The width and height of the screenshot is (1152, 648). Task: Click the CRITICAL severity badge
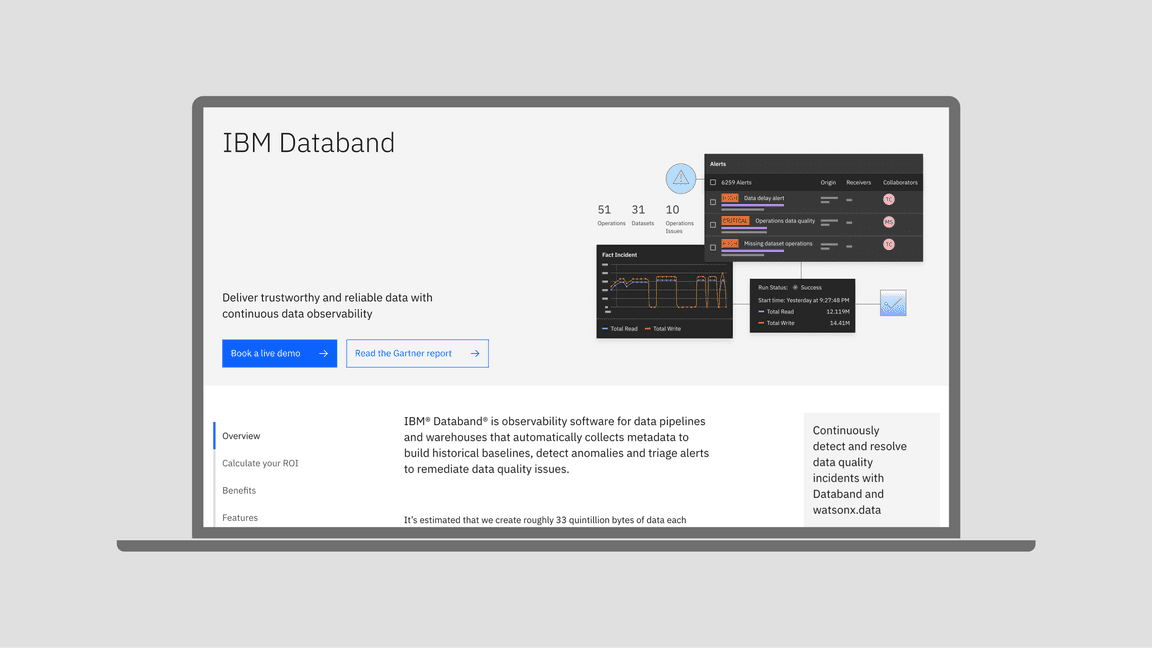click(x=735, y=221)
